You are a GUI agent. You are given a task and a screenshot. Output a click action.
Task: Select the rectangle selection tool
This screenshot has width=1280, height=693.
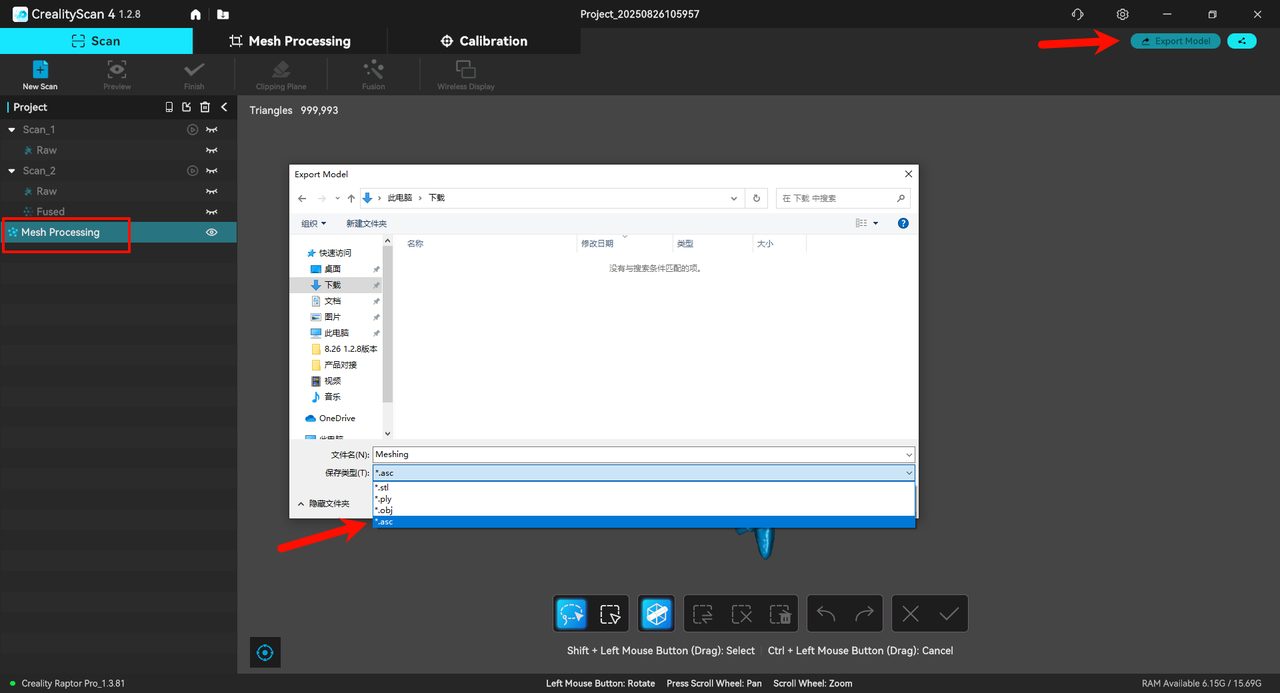tap(610, 613)
